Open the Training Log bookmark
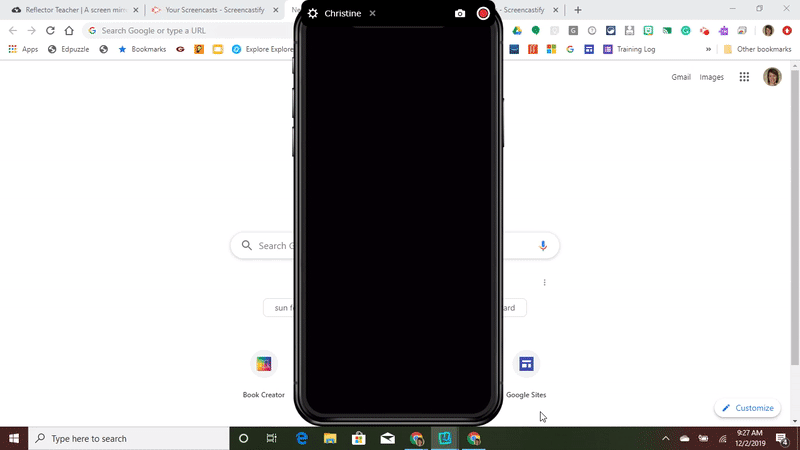This screenshot has width=800, height=450. (629, 49)
